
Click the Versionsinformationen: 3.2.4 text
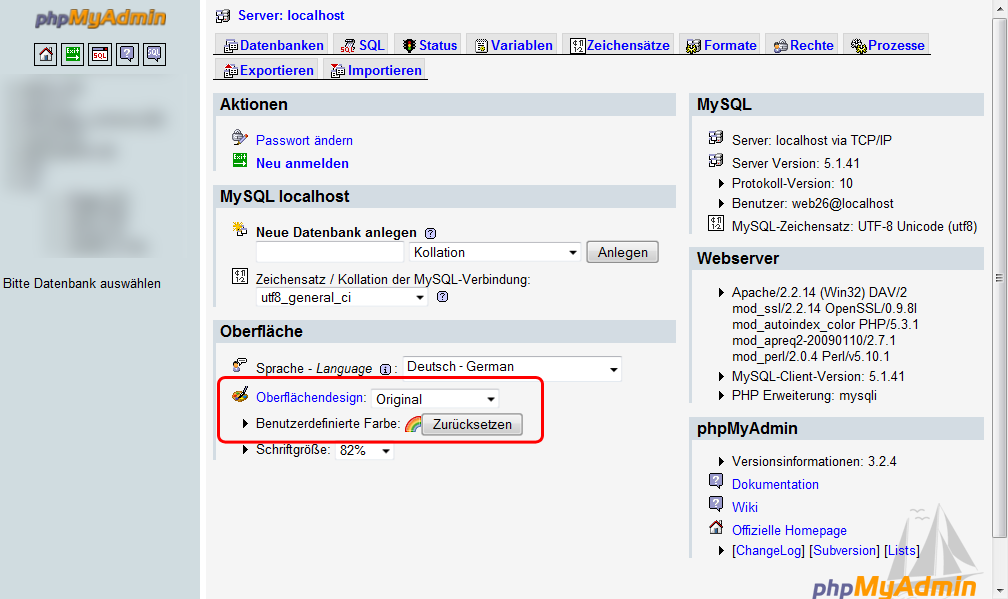click(814, 461)
